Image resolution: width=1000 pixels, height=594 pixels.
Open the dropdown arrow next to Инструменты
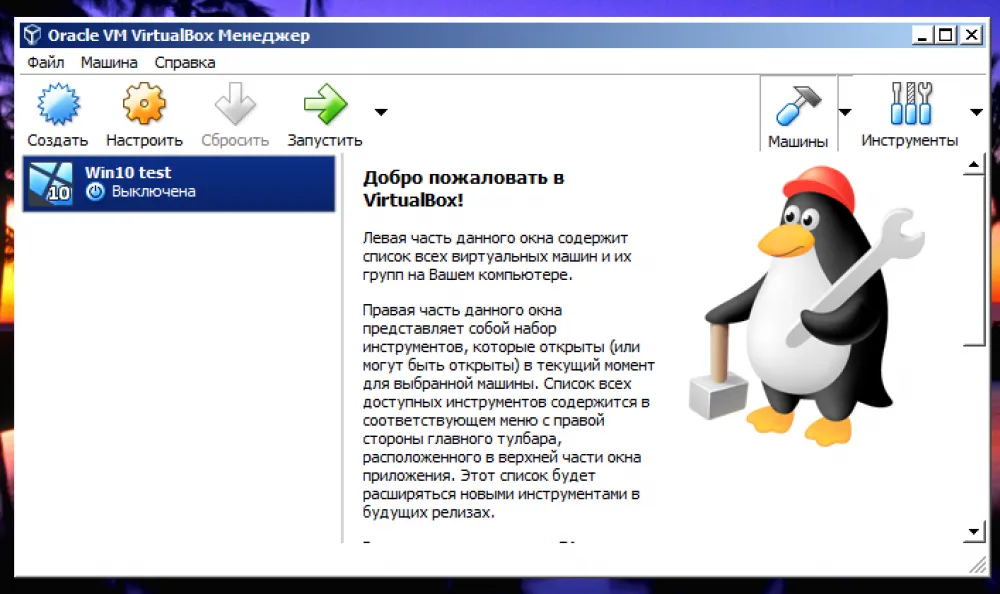tap(976, 112)
